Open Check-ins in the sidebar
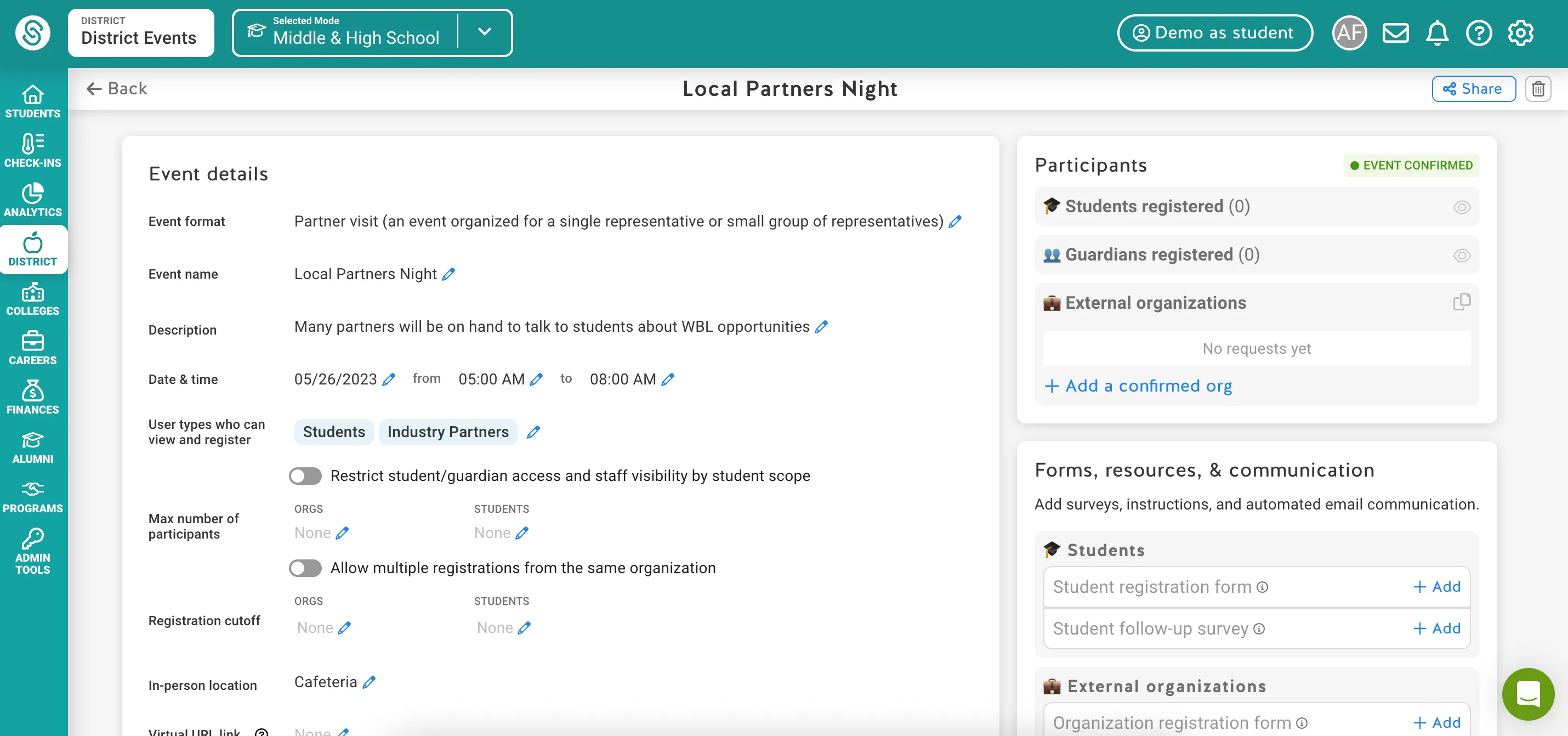The height and width of the screenshot is (736, 1568). (x=33, y=150)
